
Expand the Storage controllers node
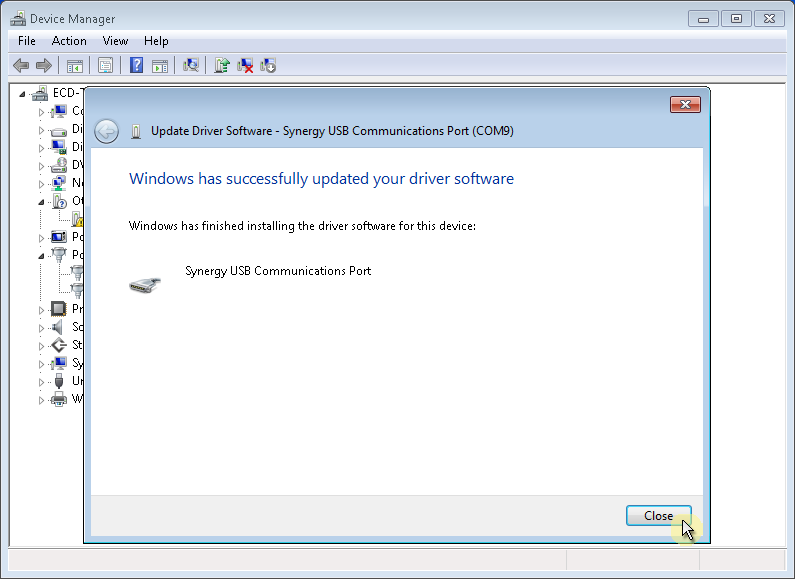(x=41, y=346)
